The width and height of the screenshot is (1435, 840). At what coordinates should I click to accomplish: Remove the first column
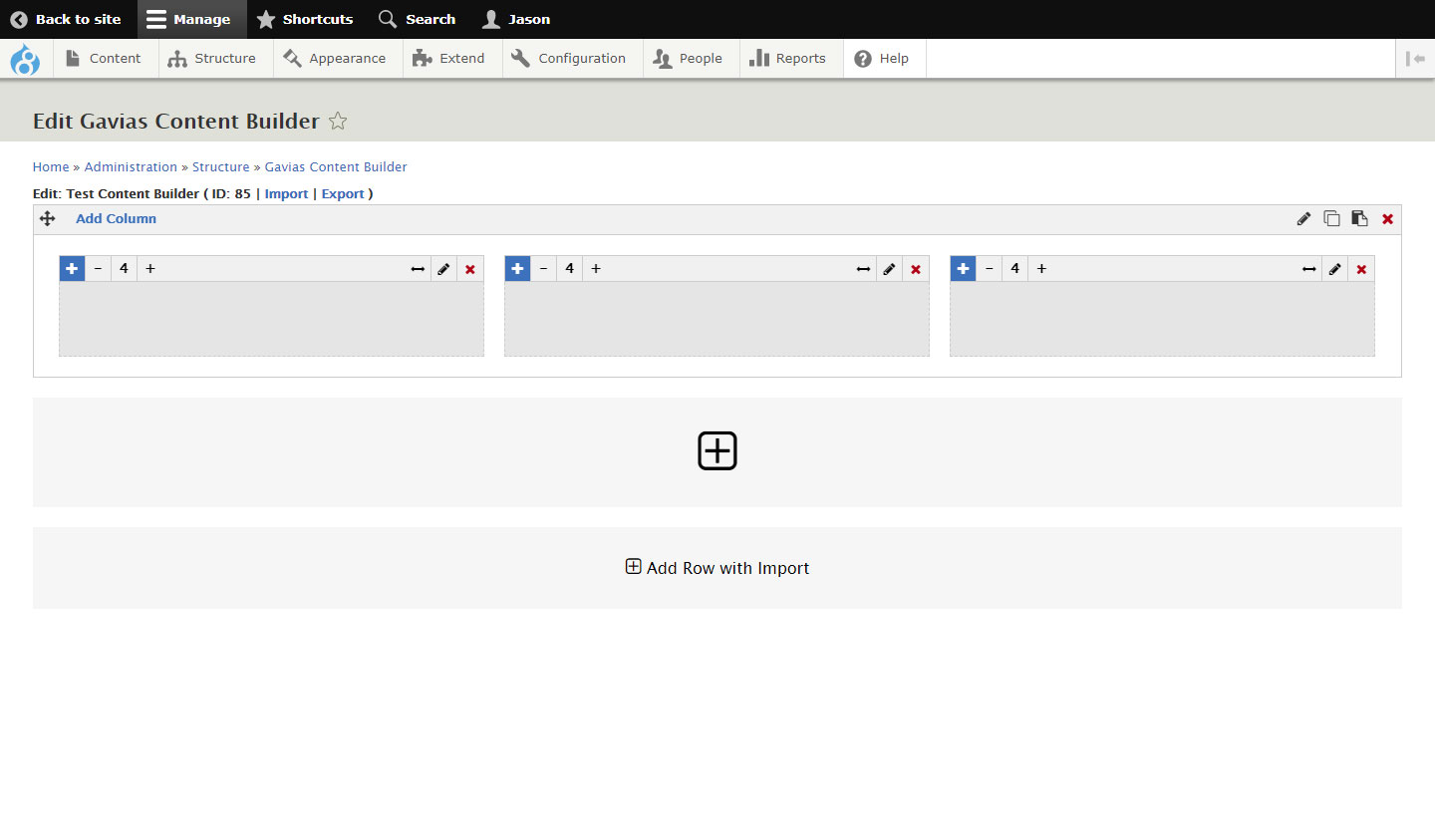click(470, 269)
